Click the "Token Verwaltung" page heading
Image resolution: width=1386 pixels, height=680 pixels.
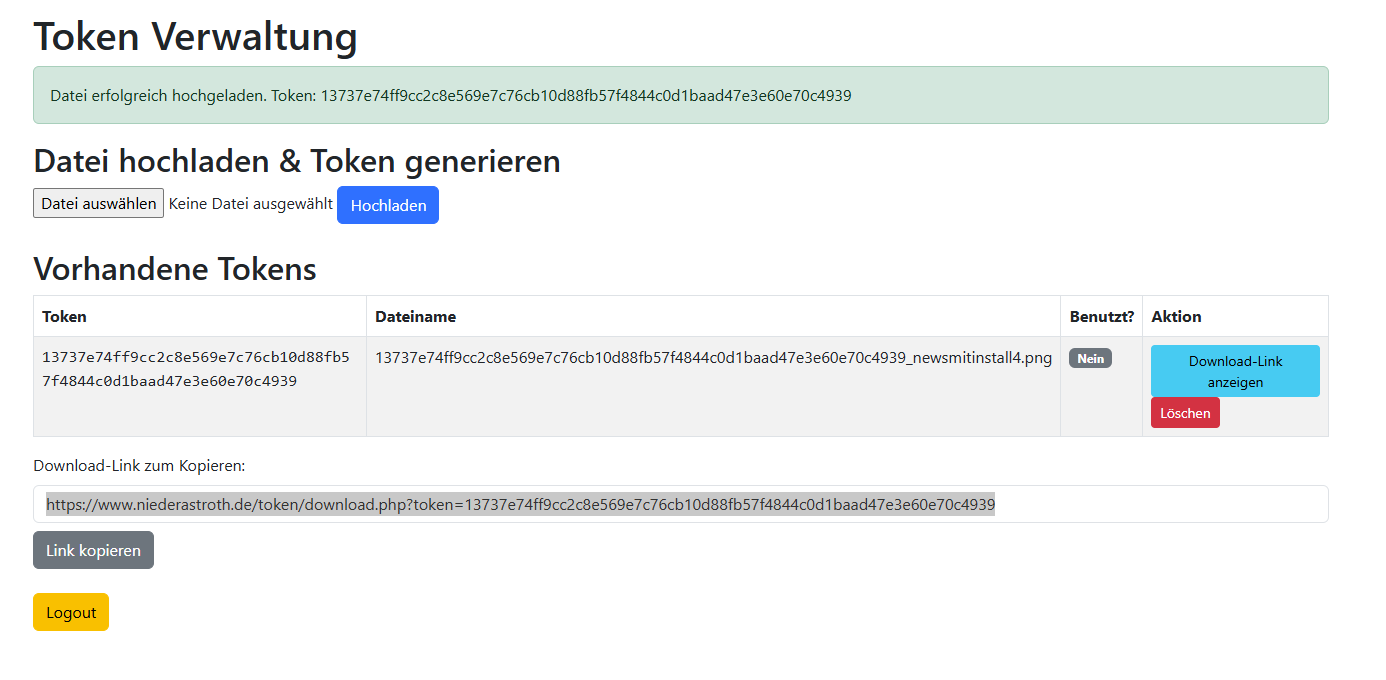196,37
